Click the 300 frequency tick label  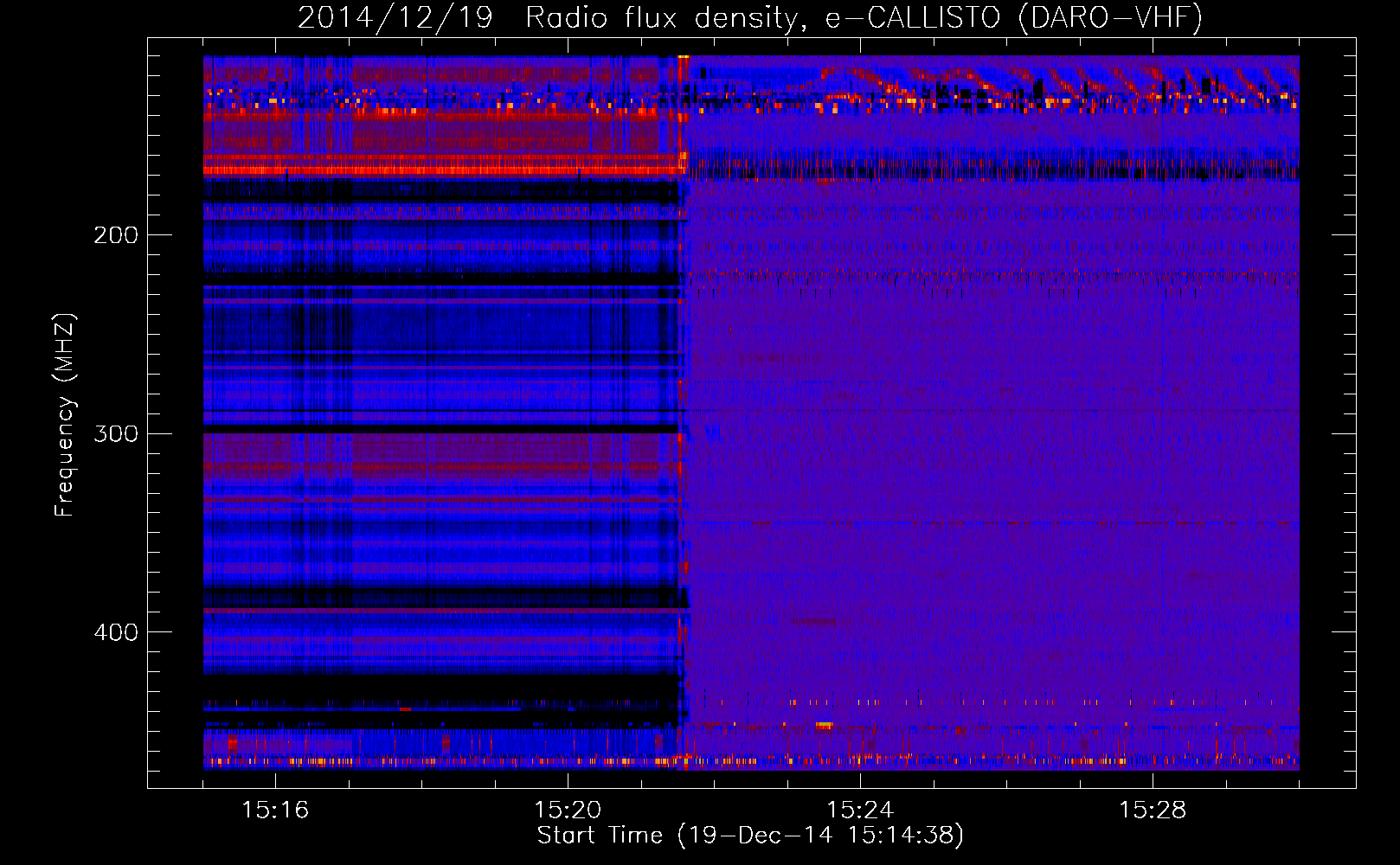[x=116, y=433]
